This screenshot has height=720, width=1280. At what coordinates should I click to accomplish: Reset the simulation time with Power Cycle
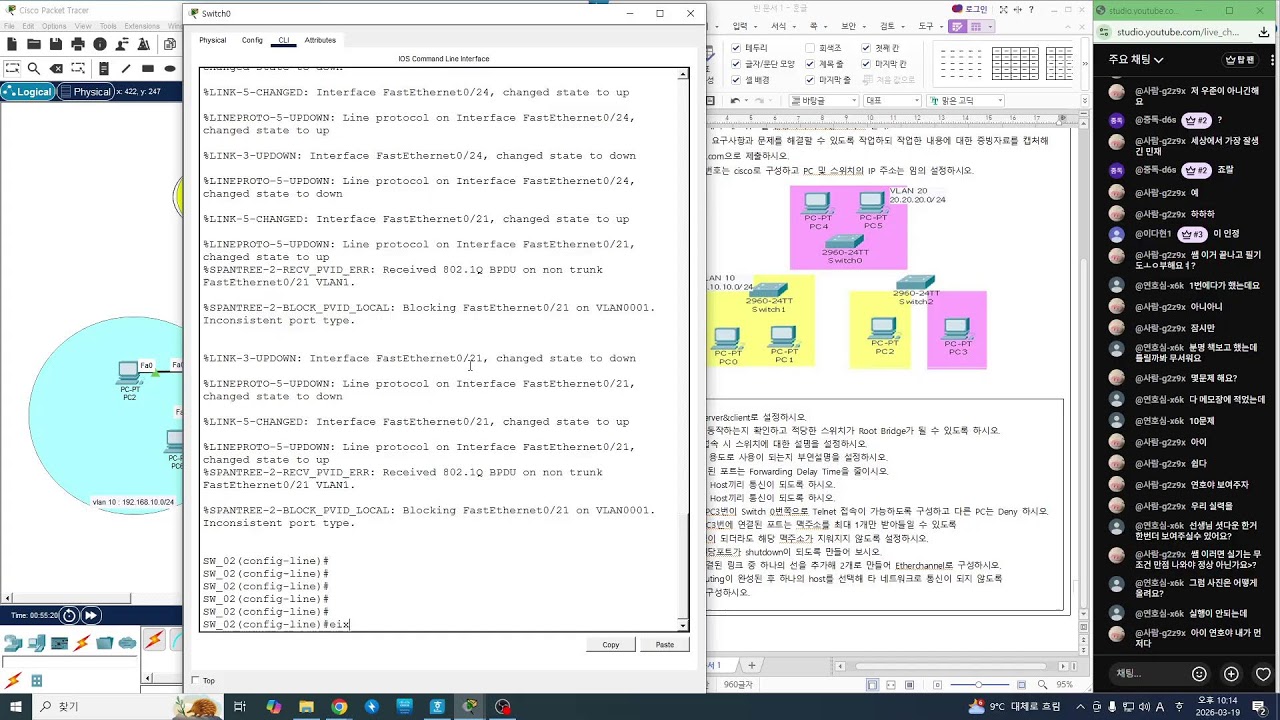point(69,615)
